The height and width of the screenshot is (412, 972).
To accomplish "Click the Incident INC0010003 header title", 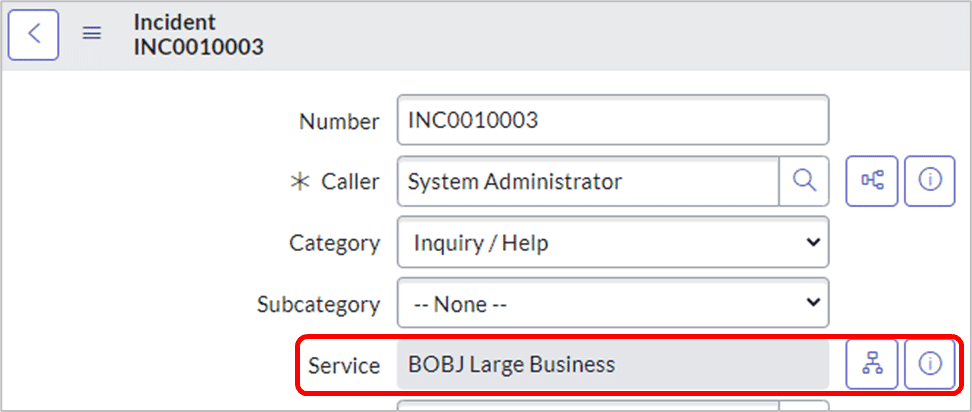I will [198, 34].
